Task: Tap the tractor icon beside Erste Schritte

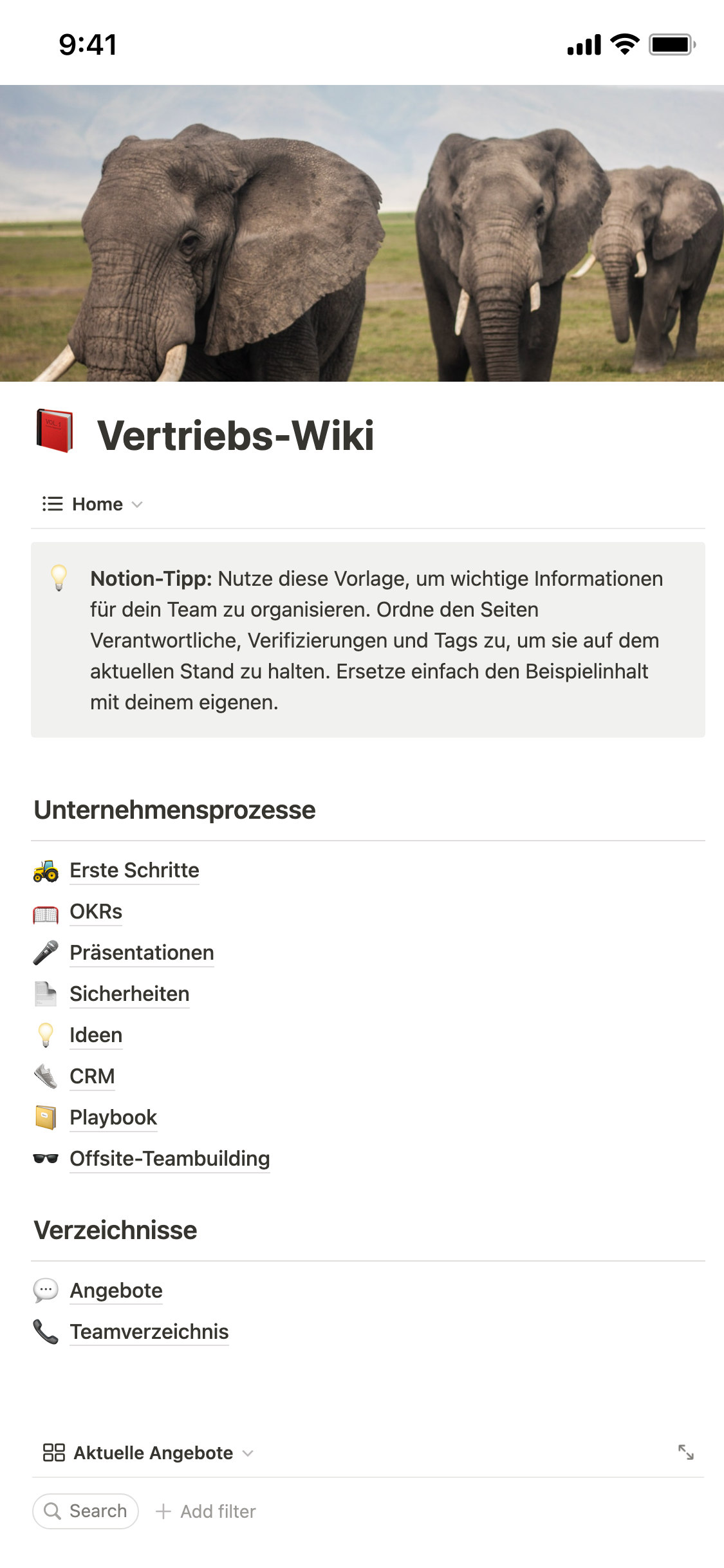Action: click(x=46, y=870)
